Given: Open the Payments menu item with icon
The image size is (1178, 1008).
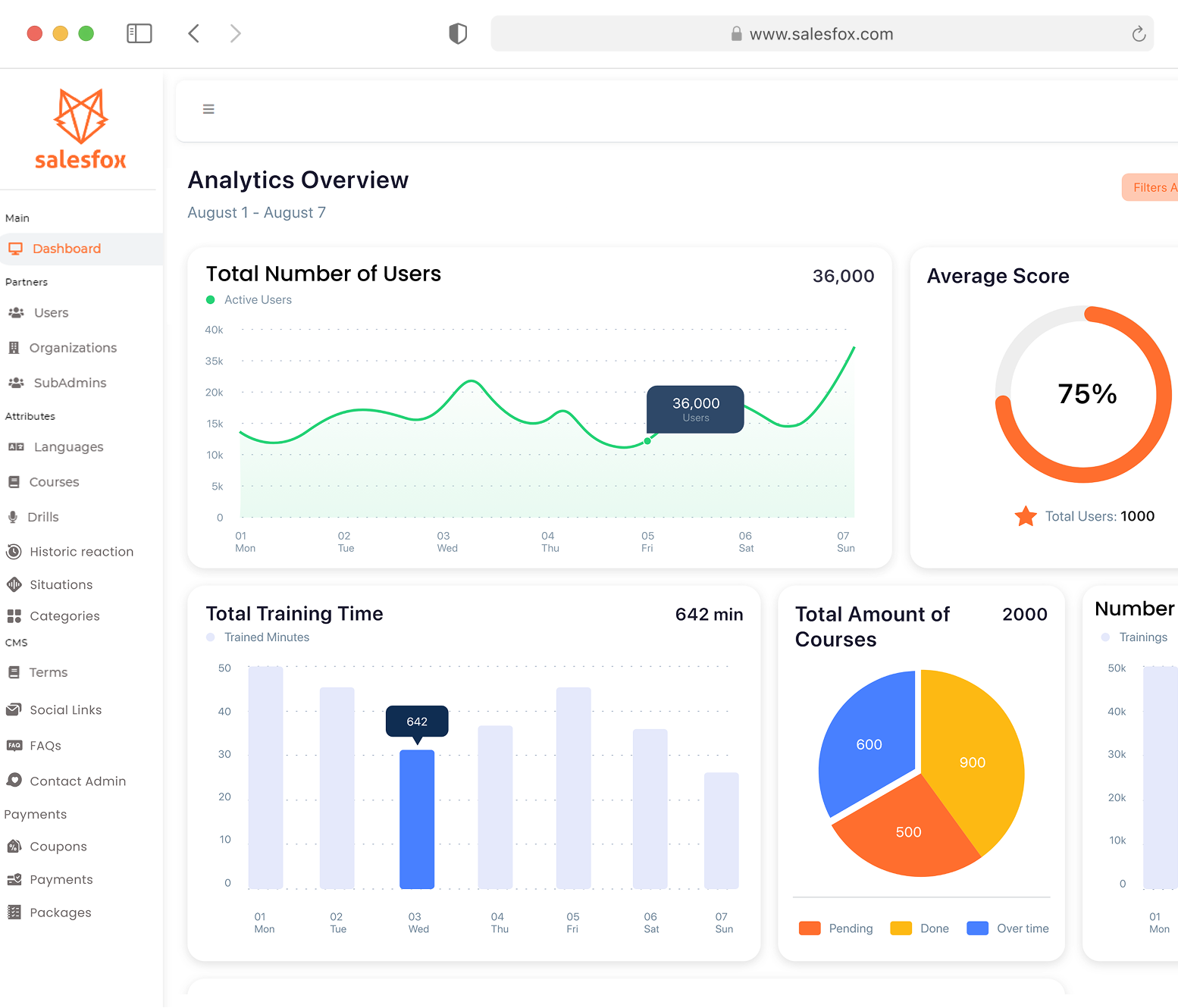Looking at the screenshot, I should (x=50, y=880).
